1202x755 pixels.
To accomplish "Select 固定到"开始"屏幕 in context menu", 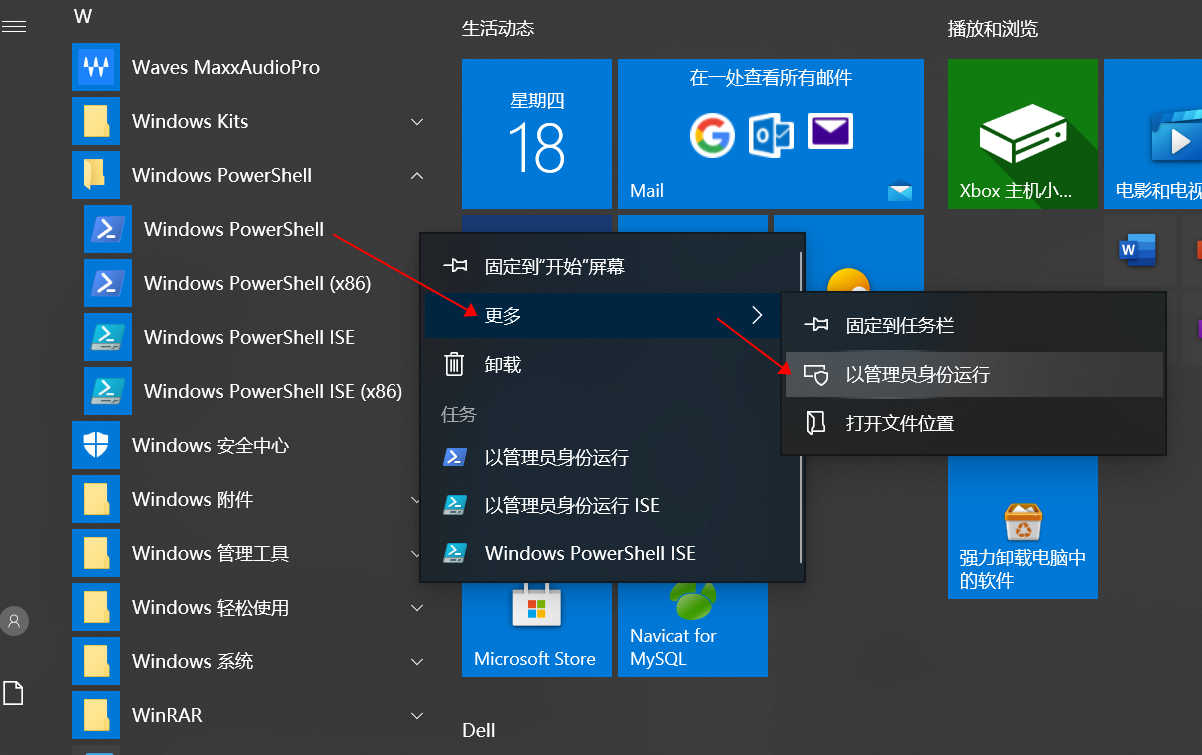I will (612, 267).
